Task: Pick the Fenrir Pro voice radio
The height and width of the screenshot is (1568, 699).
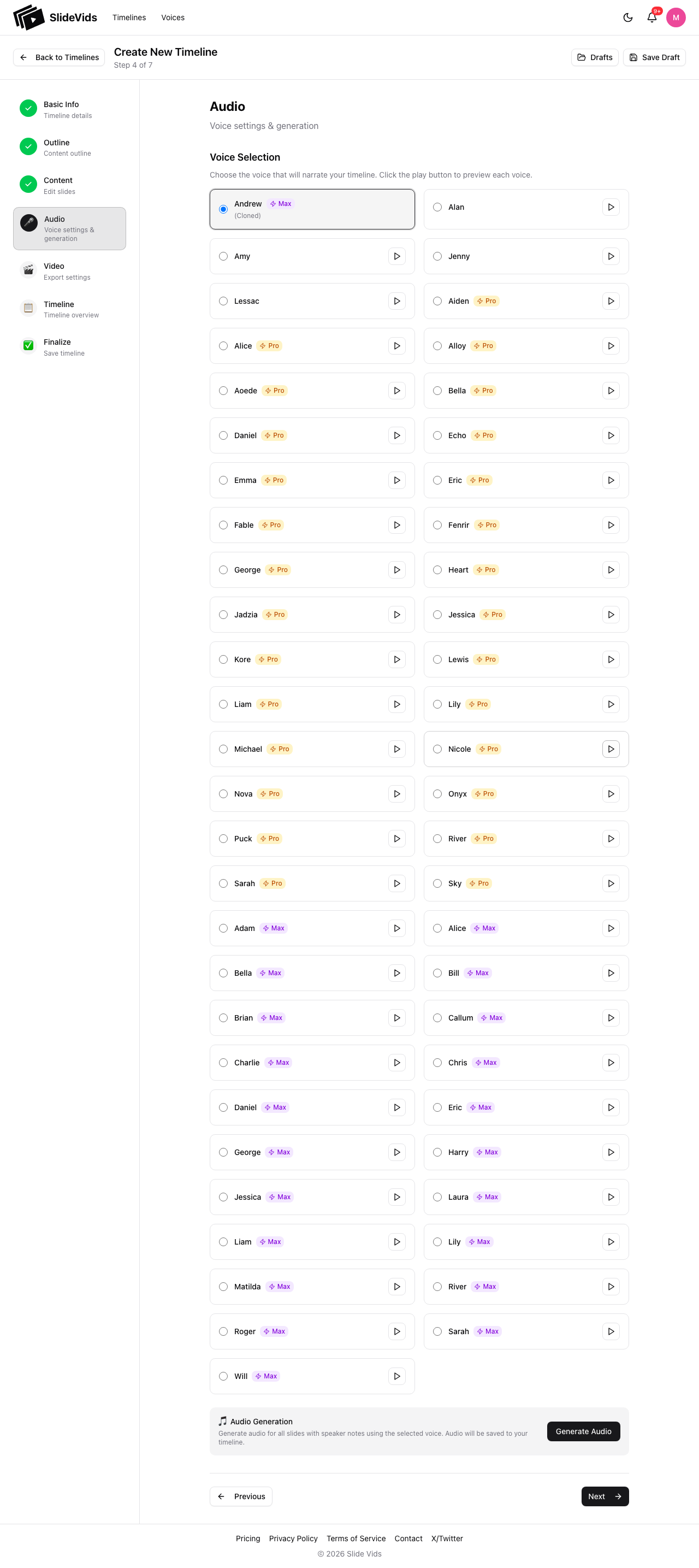Action: (437, 525)
